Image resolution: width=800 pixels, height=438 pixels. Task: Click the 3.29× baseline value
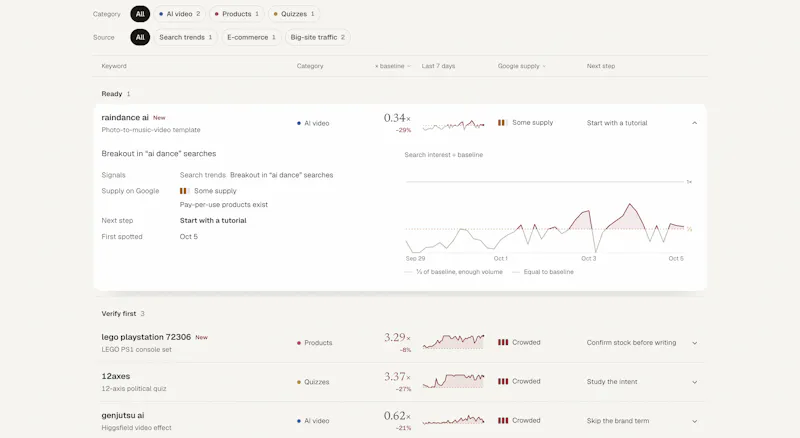coord(397,337)
